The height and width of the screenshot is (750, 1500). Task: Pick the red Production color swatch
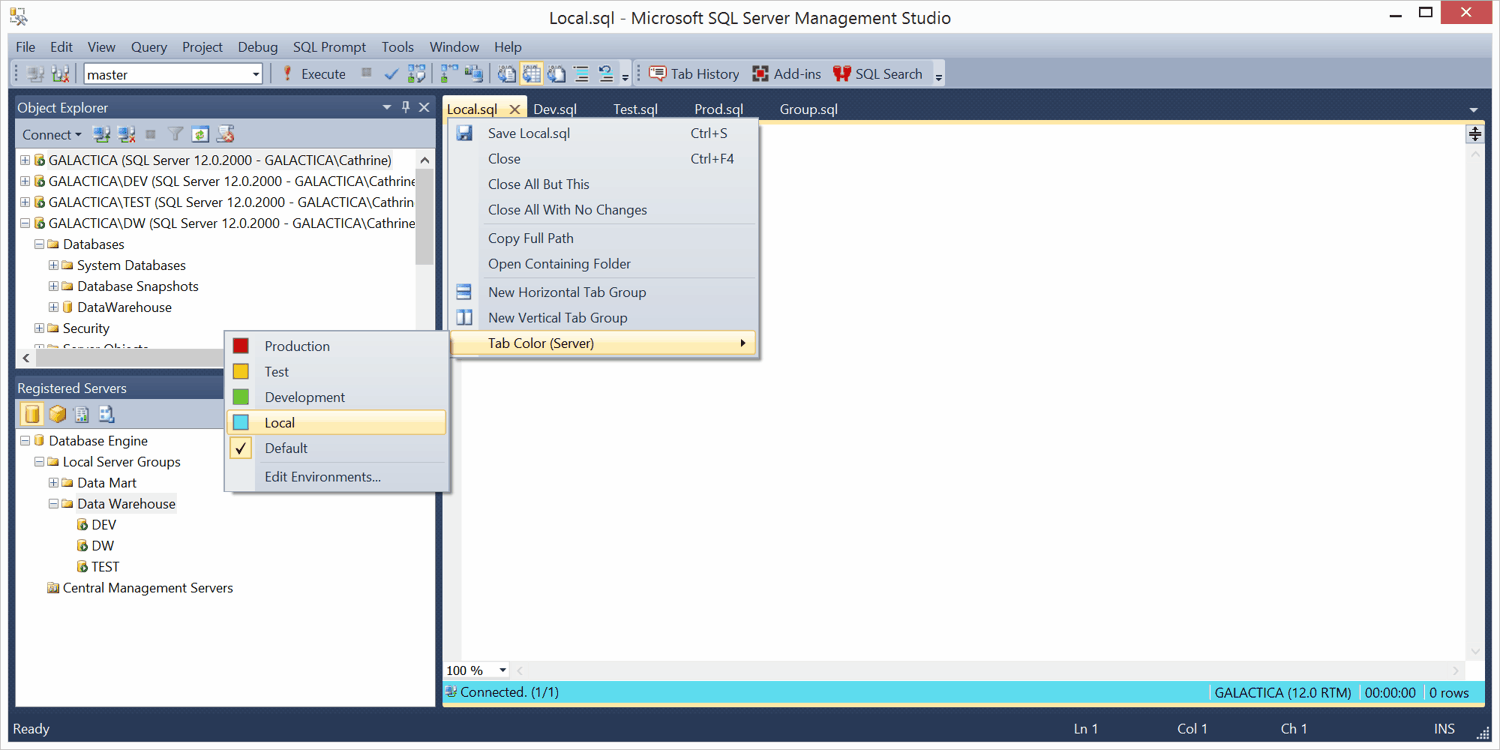pos(241,346)
